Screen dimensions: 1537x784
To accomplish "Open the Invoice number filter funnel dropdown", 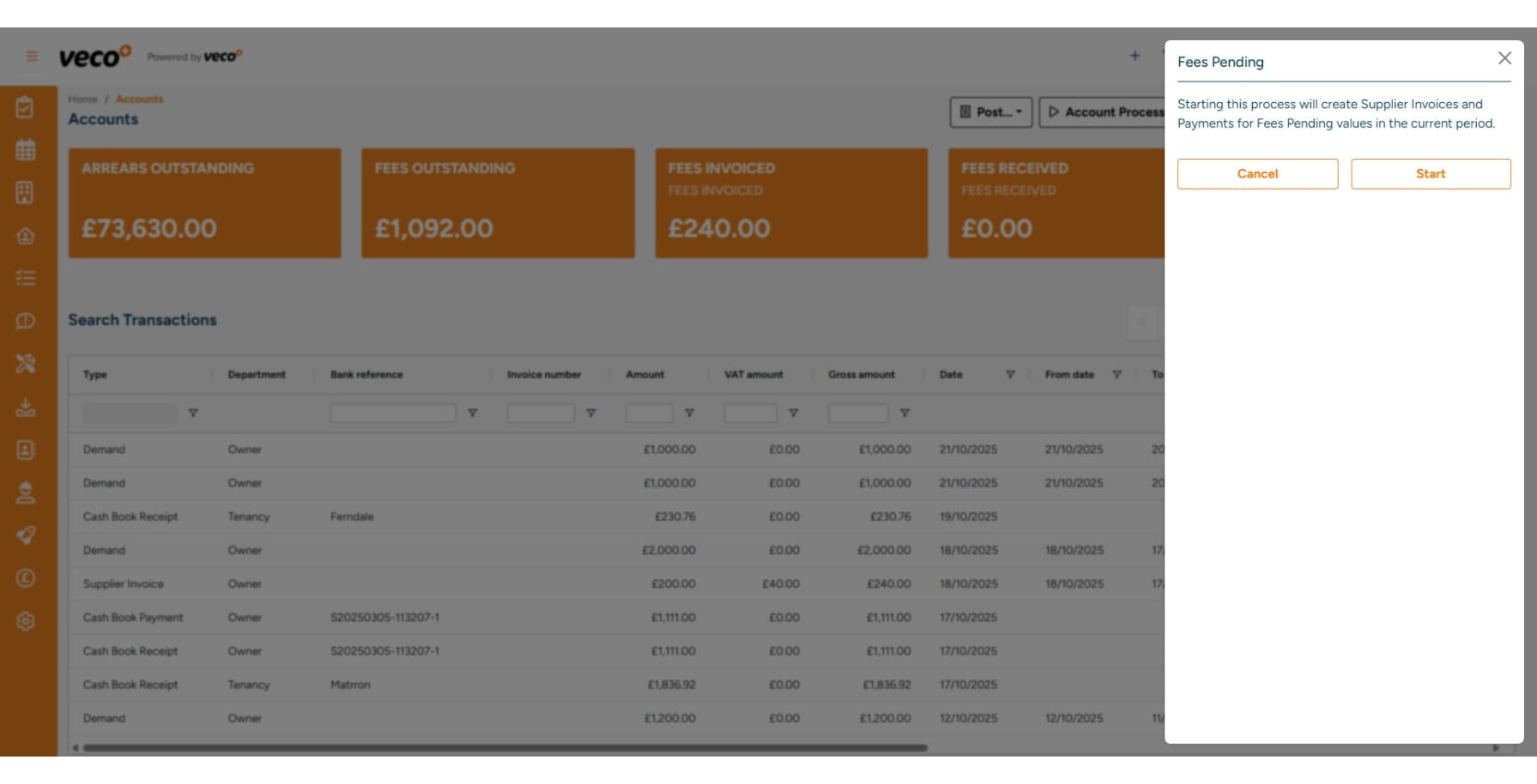I will [x=590, y=413].
